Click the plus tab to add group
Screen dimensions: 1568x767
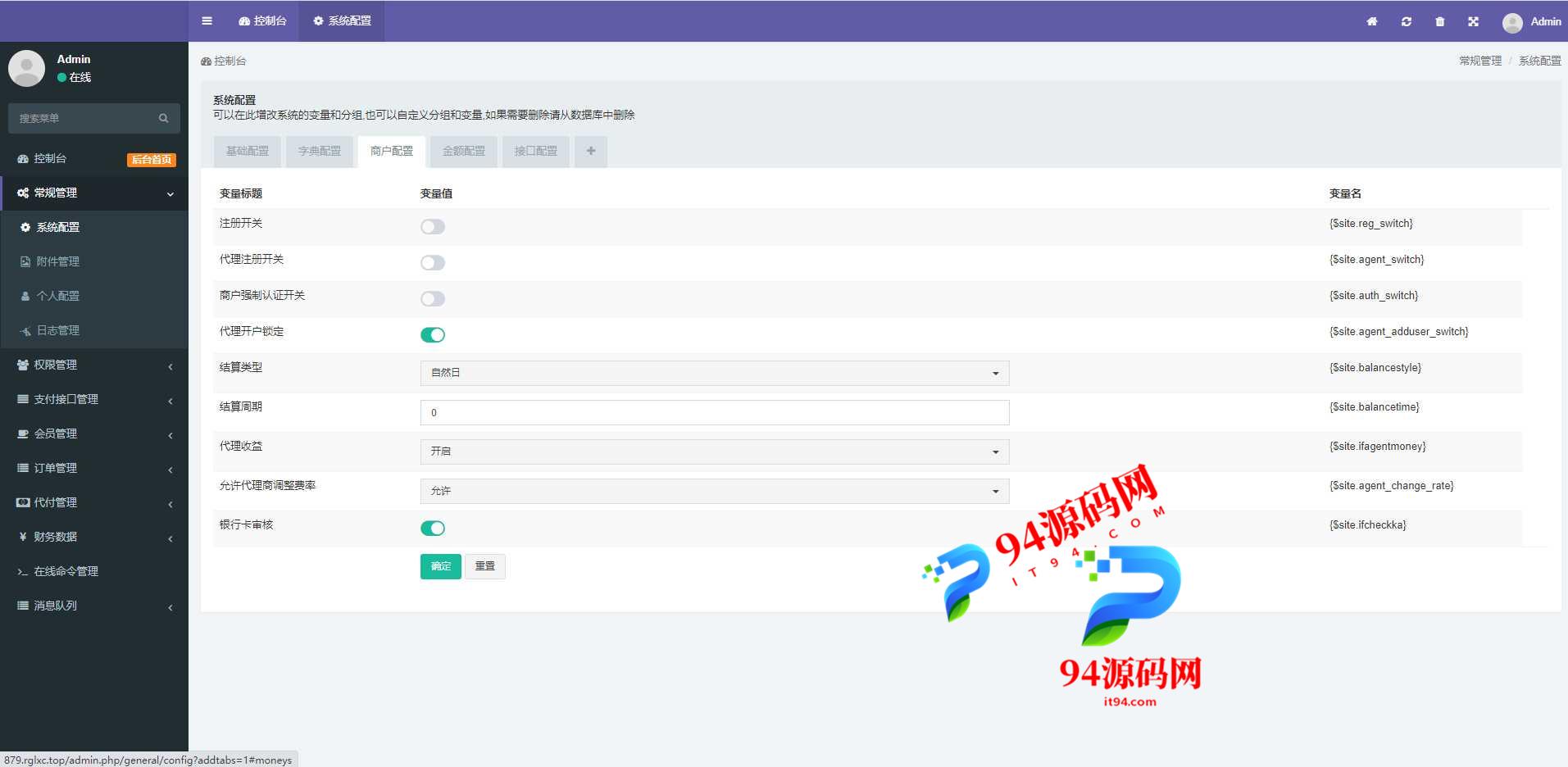(x=591, y=151)
